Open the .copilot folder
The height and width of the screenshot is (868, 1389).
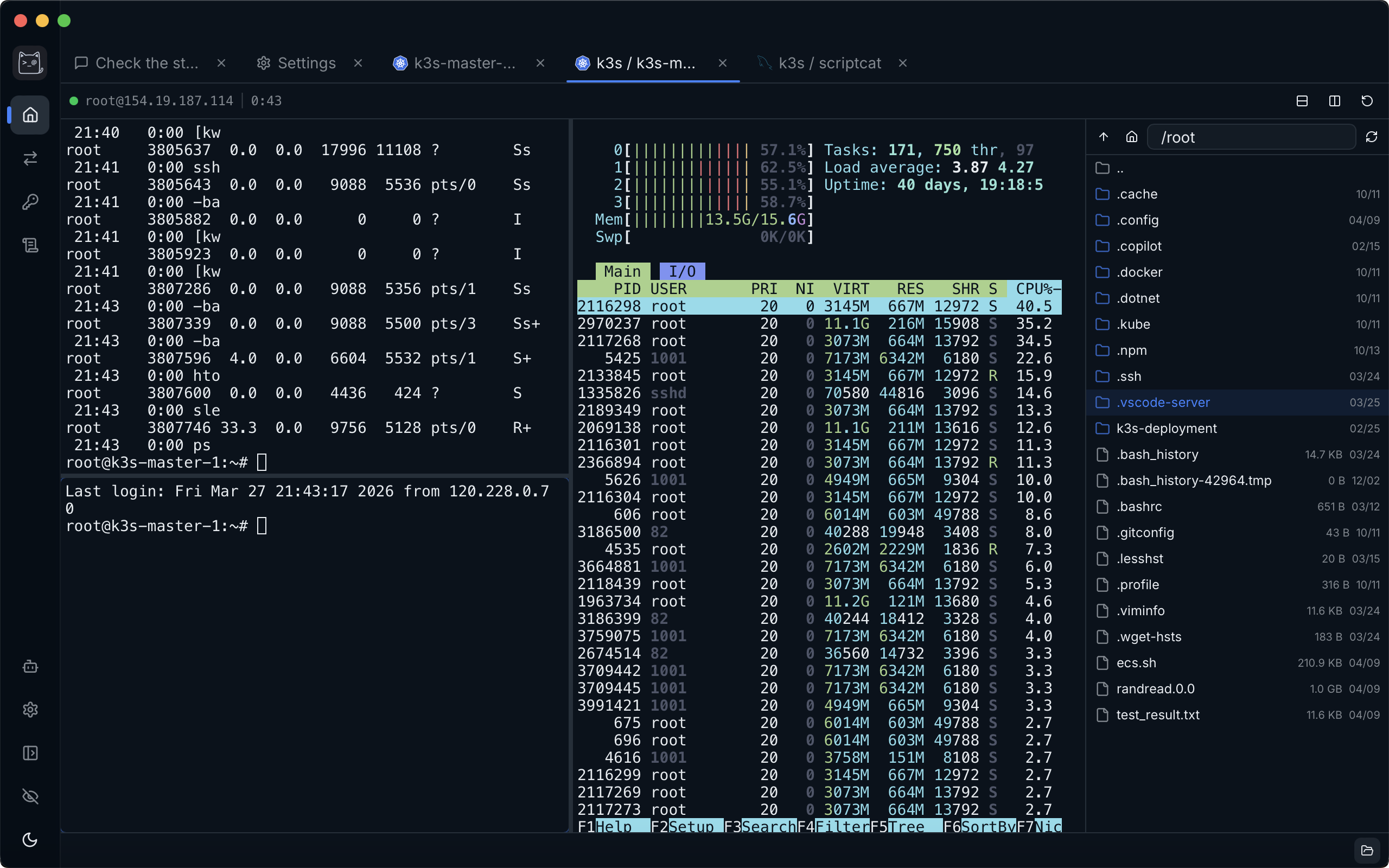(1237, 246)
